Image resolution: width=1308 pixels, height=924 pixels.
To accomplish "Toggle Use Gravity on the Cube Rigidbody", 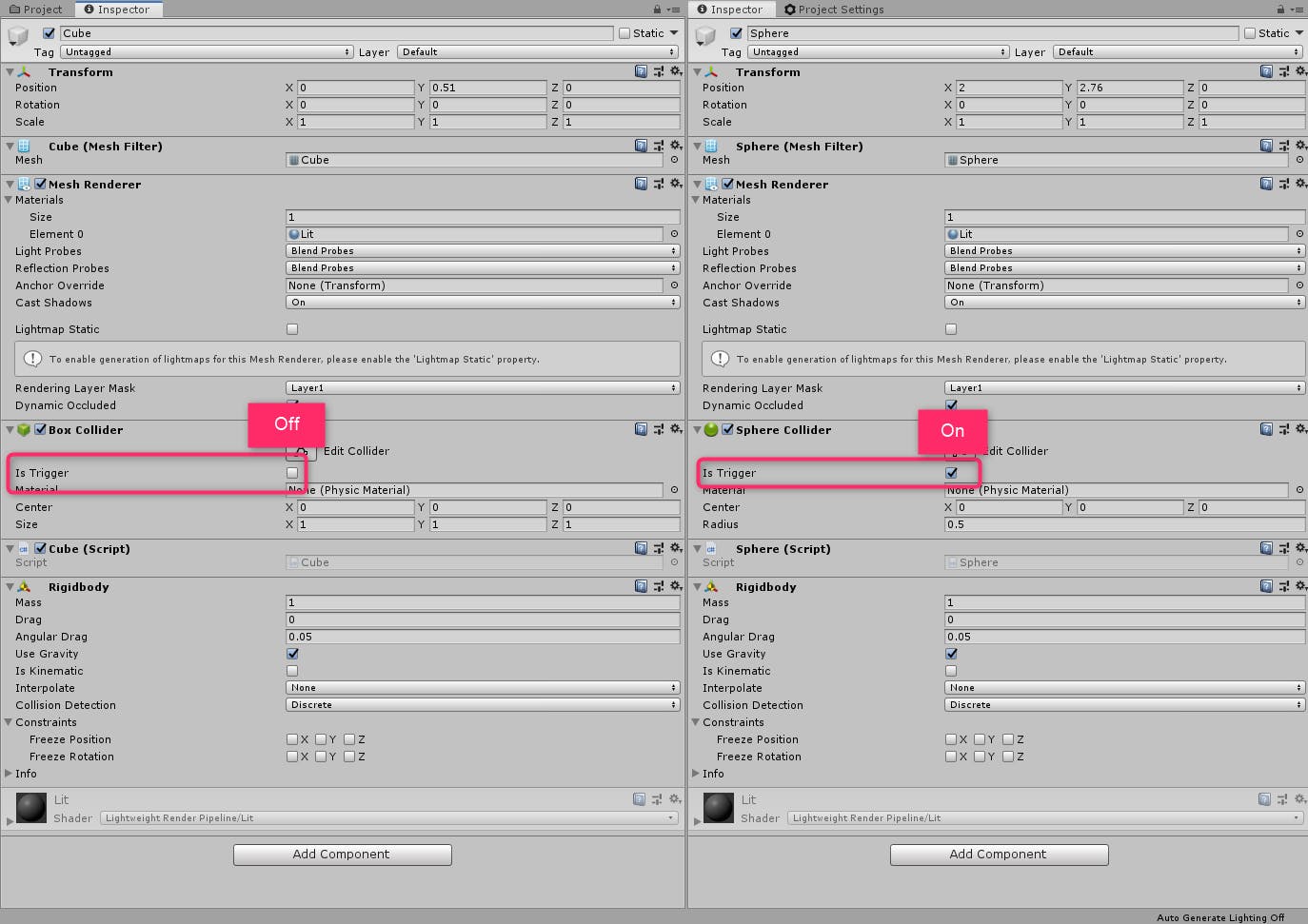I will (x=292, y=654).
